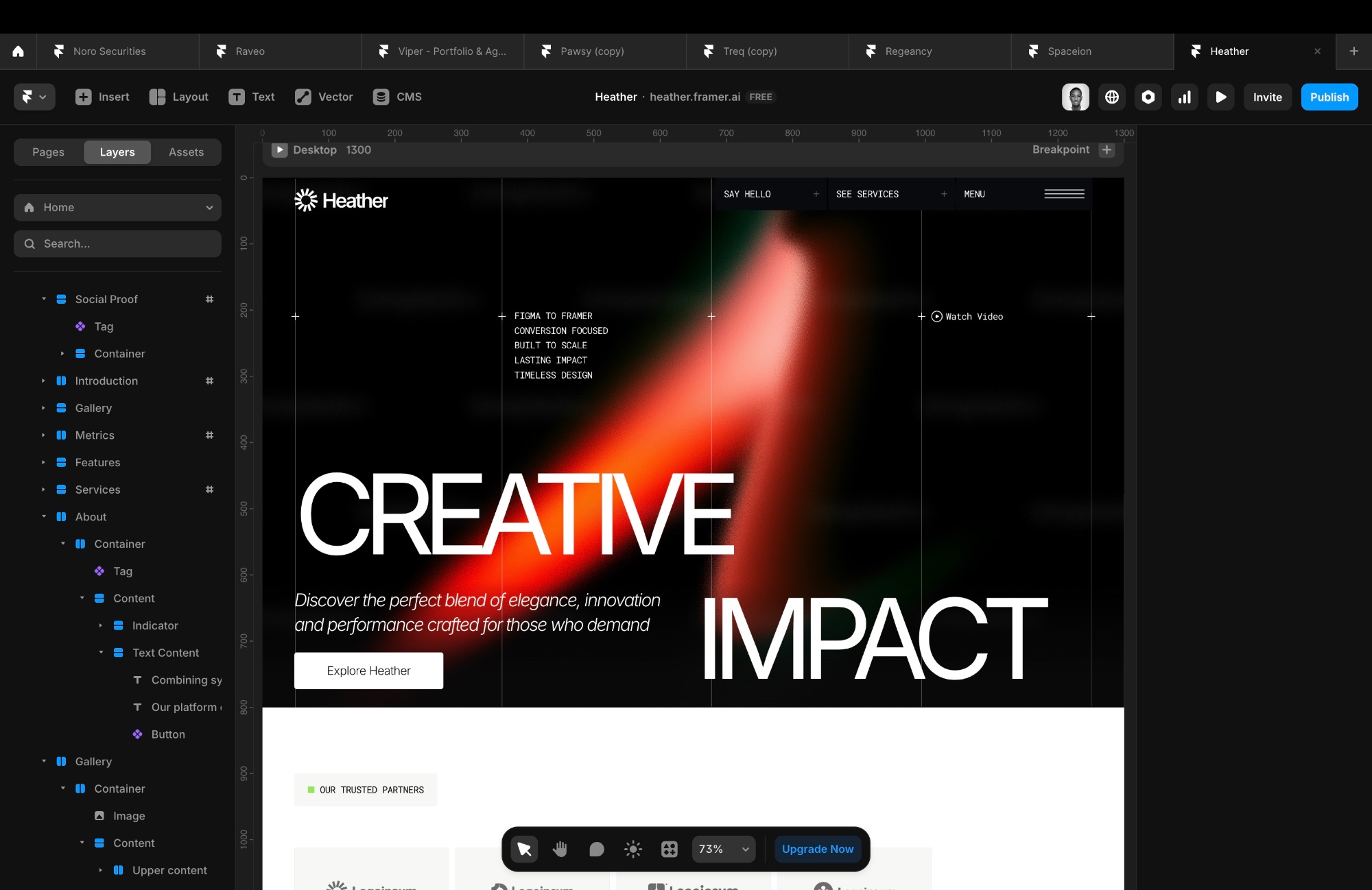Select the cursor pointer tool

[524, 849]
